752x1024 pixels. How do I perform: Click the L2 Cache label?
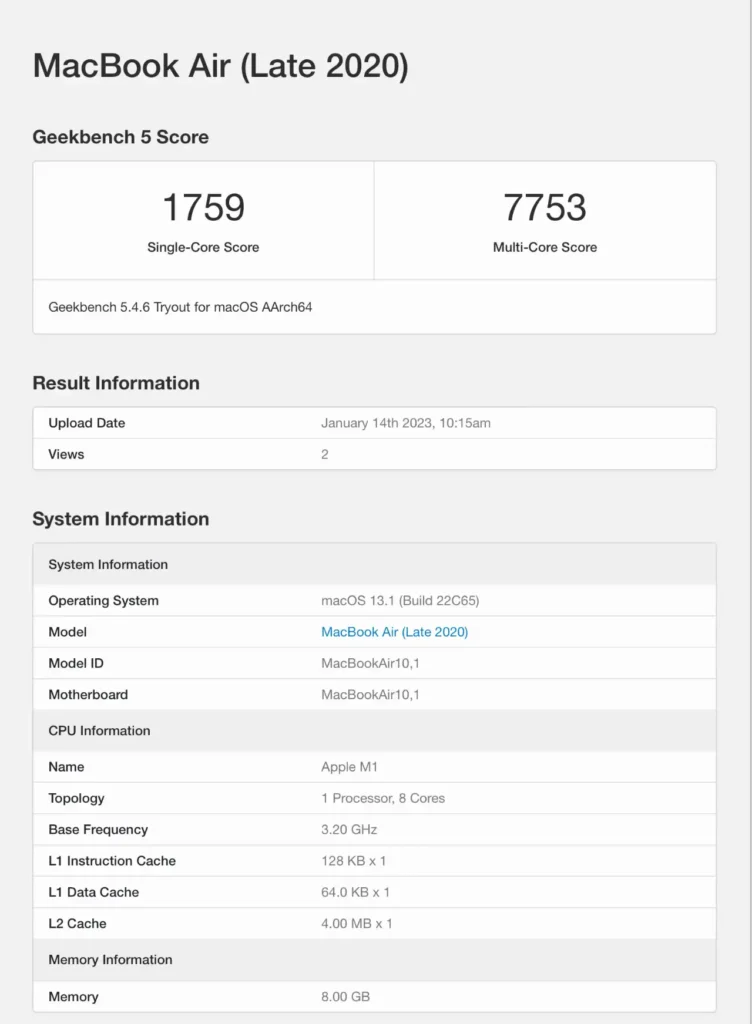77,924
